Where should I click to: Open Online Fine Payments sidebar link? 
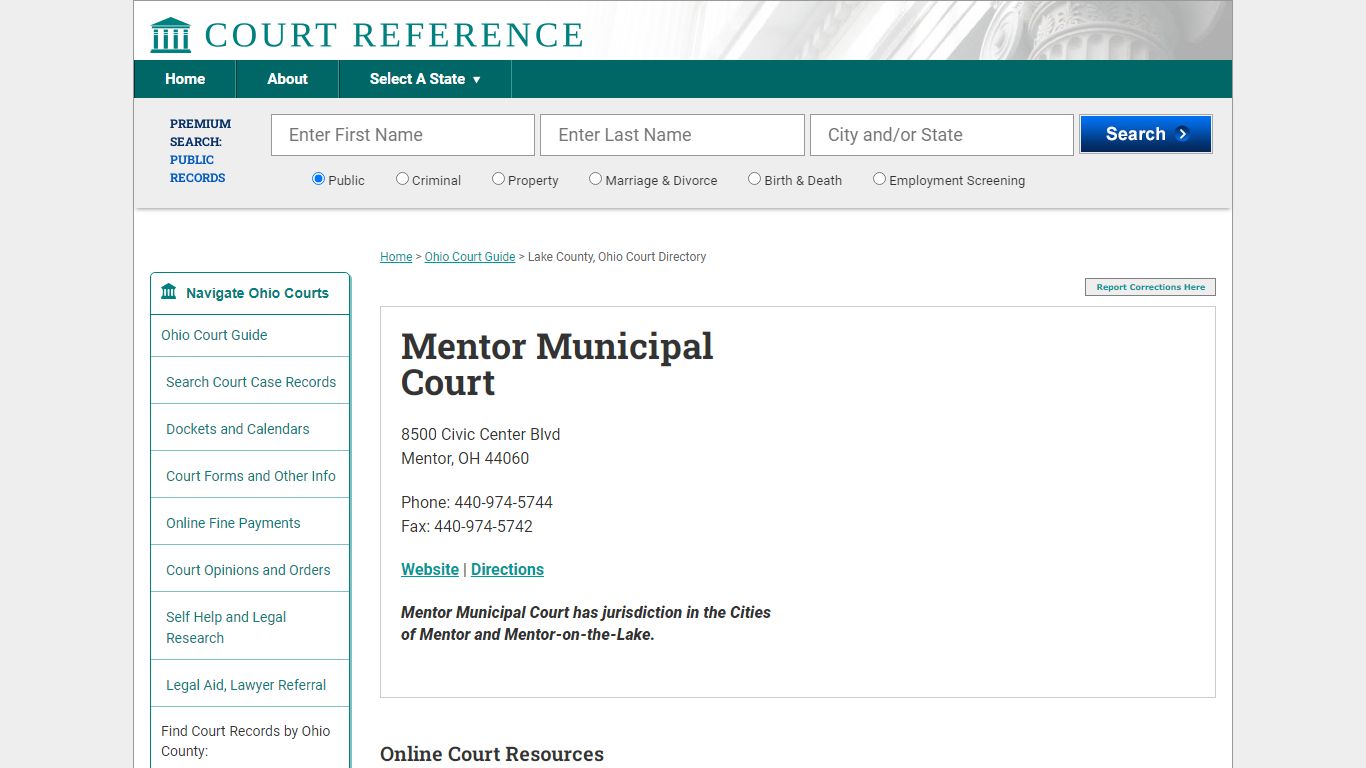233,523
